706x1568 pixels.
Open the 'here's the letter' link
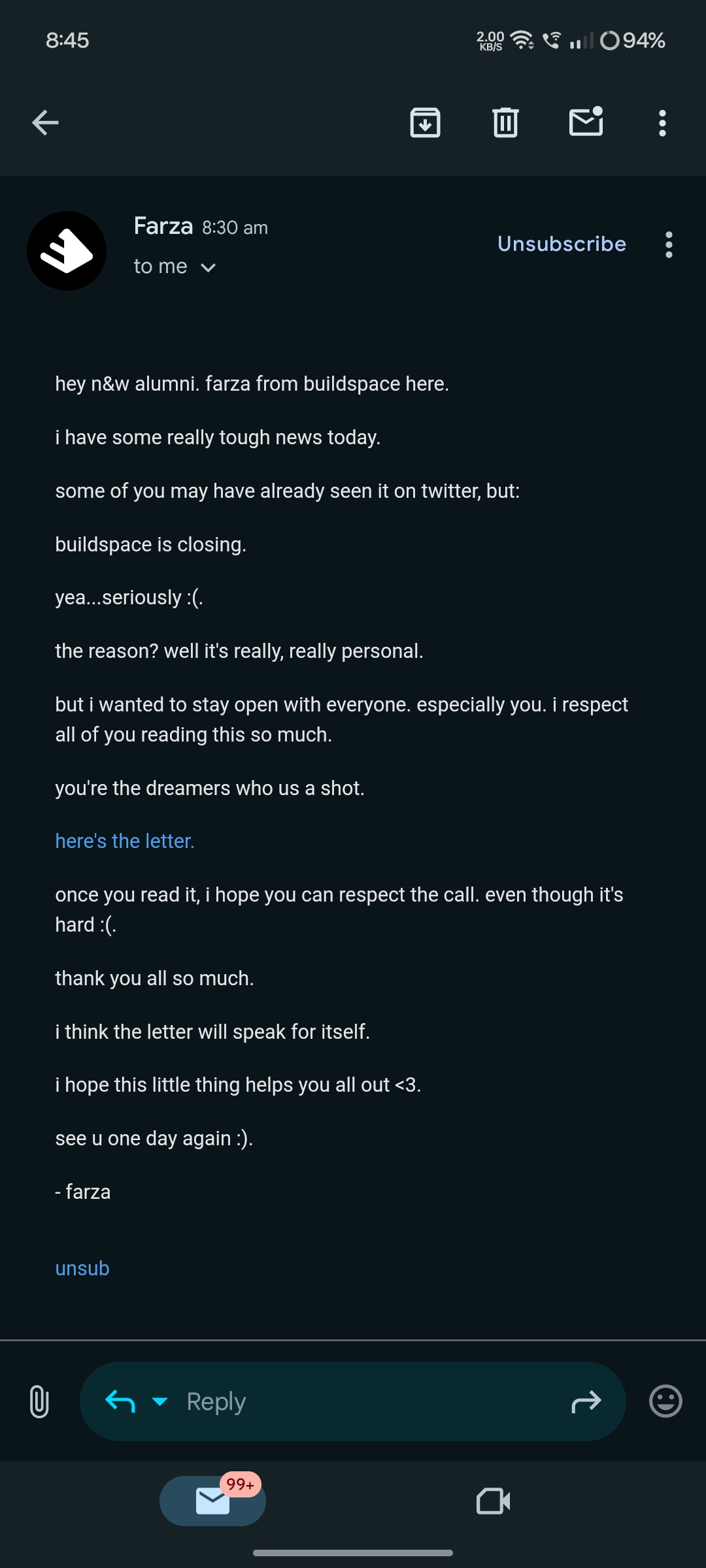coord(125,841)
